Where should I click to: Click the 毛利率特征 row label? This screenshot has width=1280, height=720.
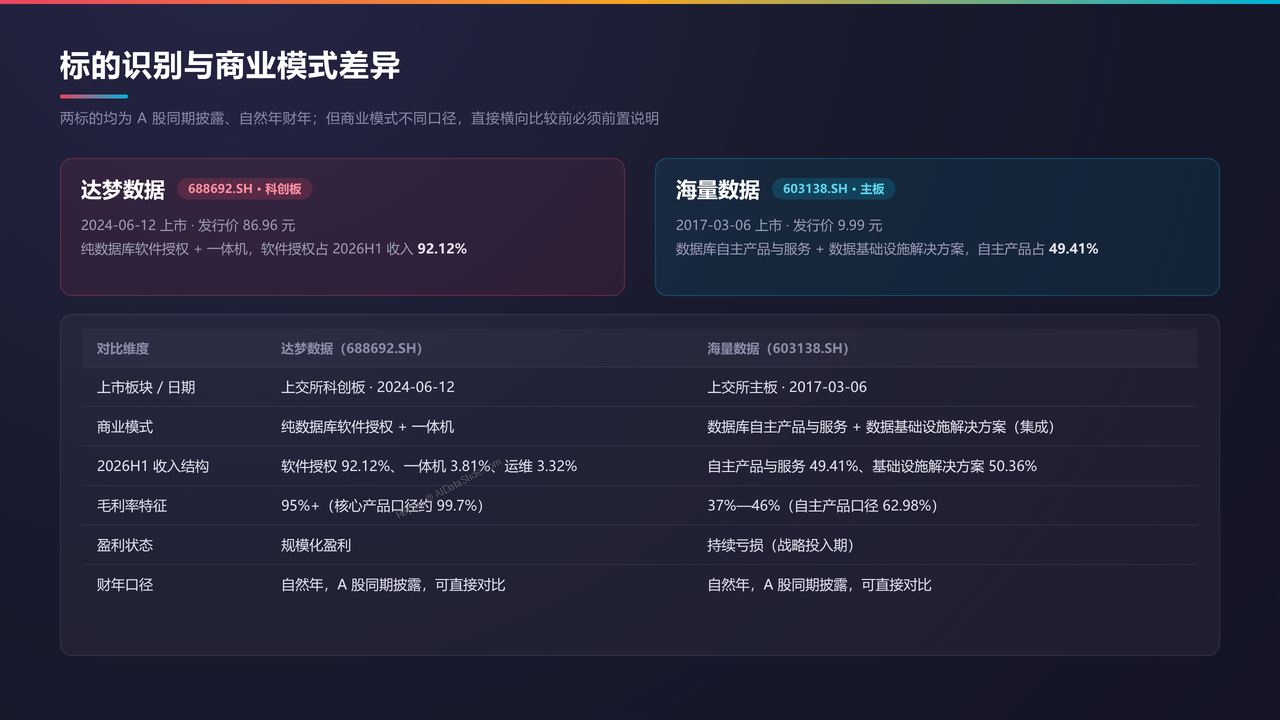pos(132,506)
